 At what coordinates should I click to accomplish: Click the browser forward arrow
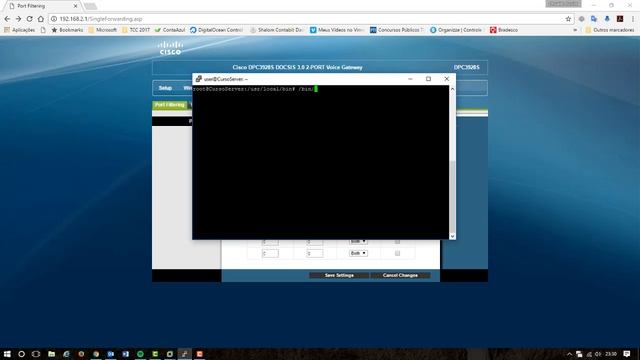tap(18, 19)
